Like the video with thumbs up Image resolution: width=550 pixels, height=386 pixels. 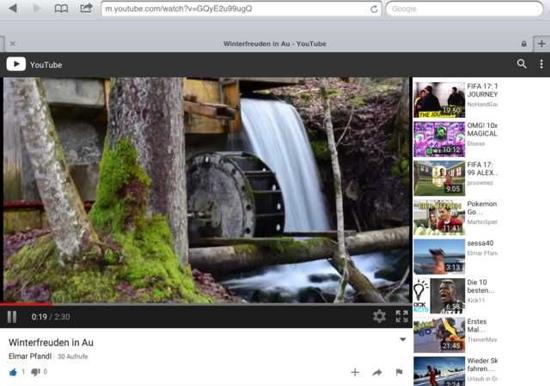pyautogui.click(x=13, y=372)
